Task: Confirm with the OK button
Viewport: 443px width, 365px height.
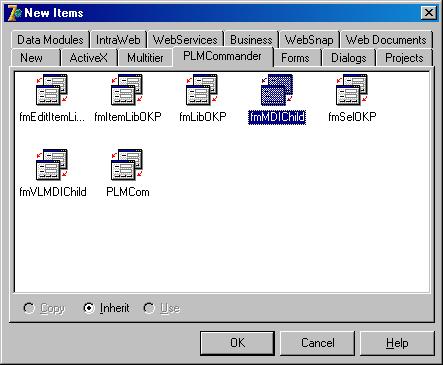Action: [x=237, y=343]
